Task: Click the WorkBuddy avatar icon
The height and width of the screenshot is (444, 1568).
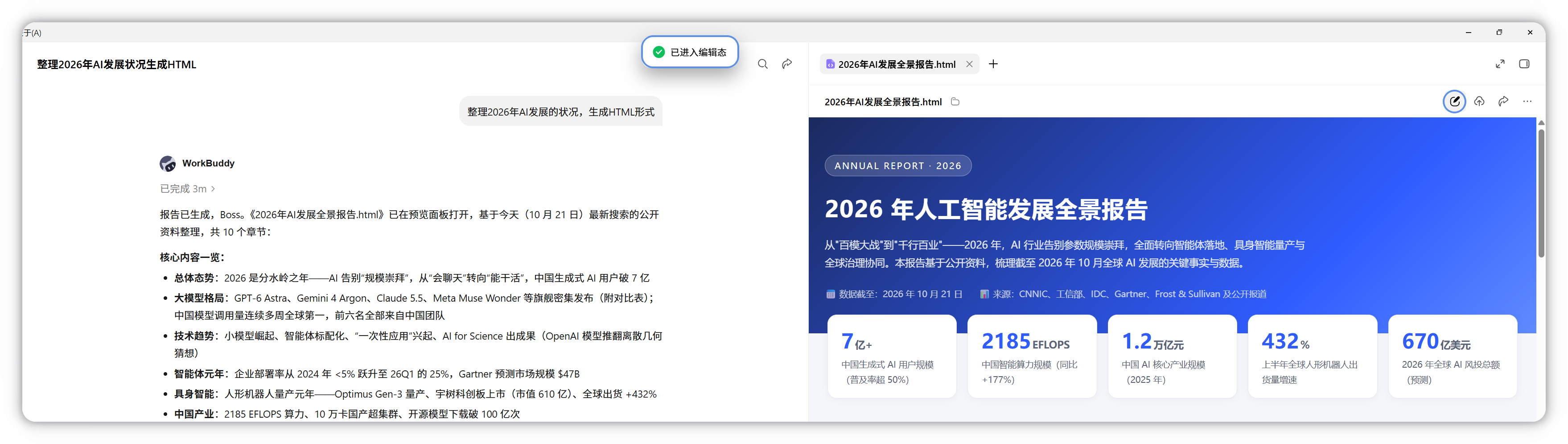Action: tap(168, 163)
